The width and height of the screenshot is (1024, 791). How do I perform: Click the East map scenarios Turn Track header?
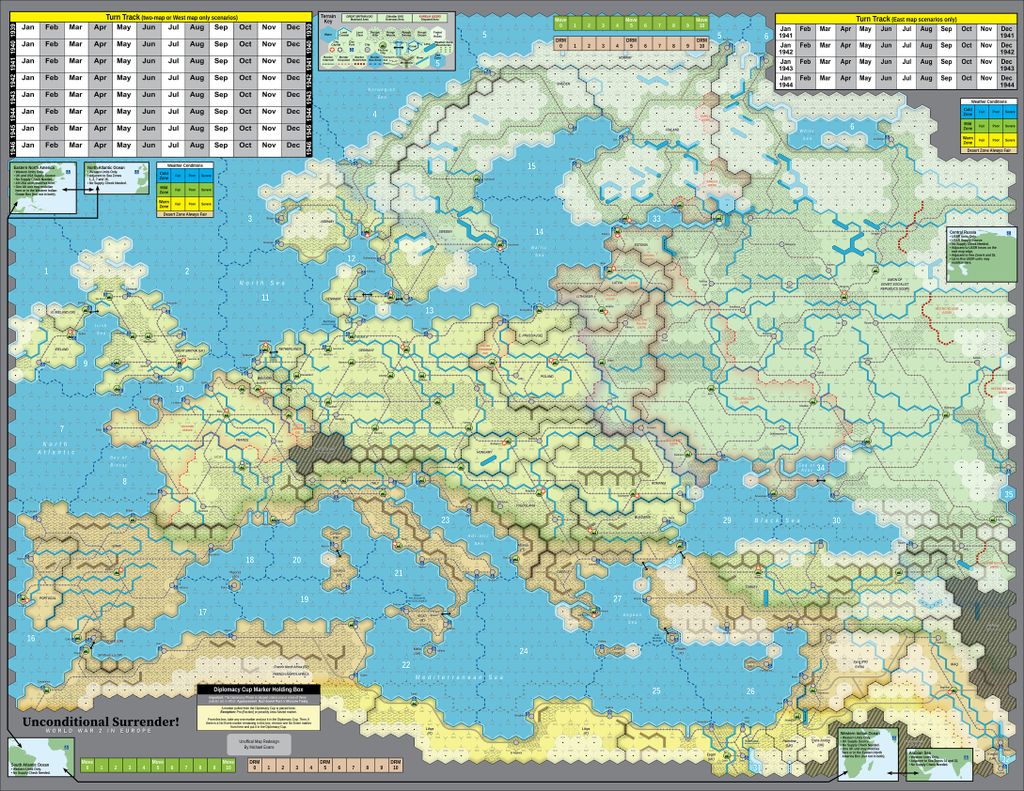coord(896,19)
